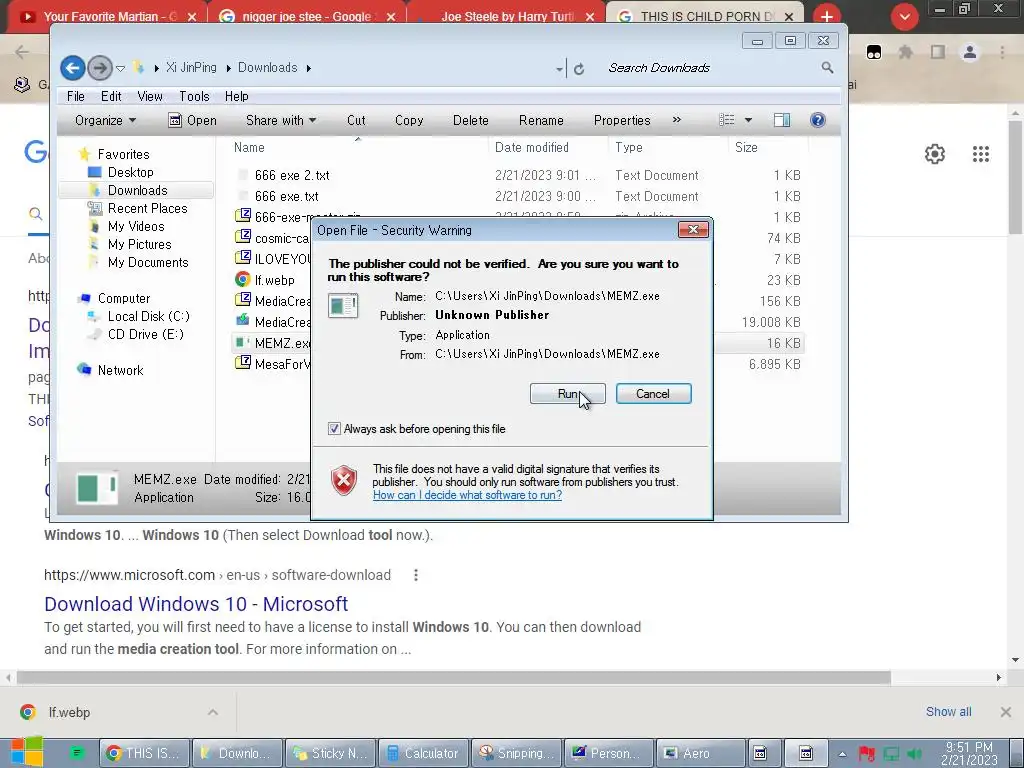Click the Chrome page horizontal scrollbar
Screen dimensions: 1024x768
tap(454, 678)
